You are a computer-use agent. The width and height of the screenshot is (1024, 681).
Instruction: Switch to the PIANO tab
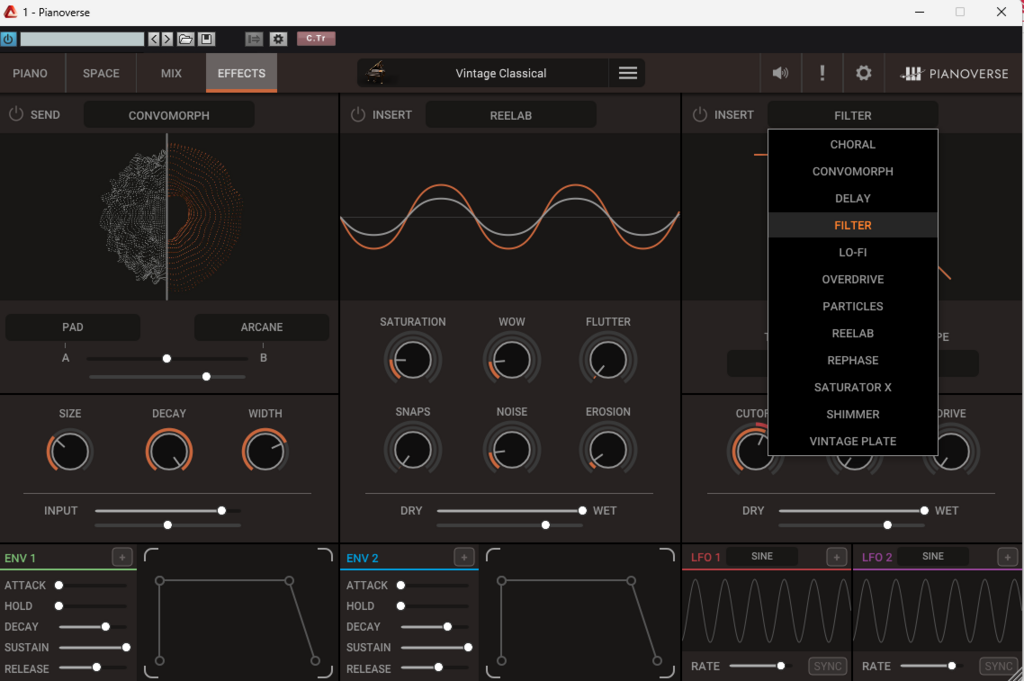click(30, 73)
